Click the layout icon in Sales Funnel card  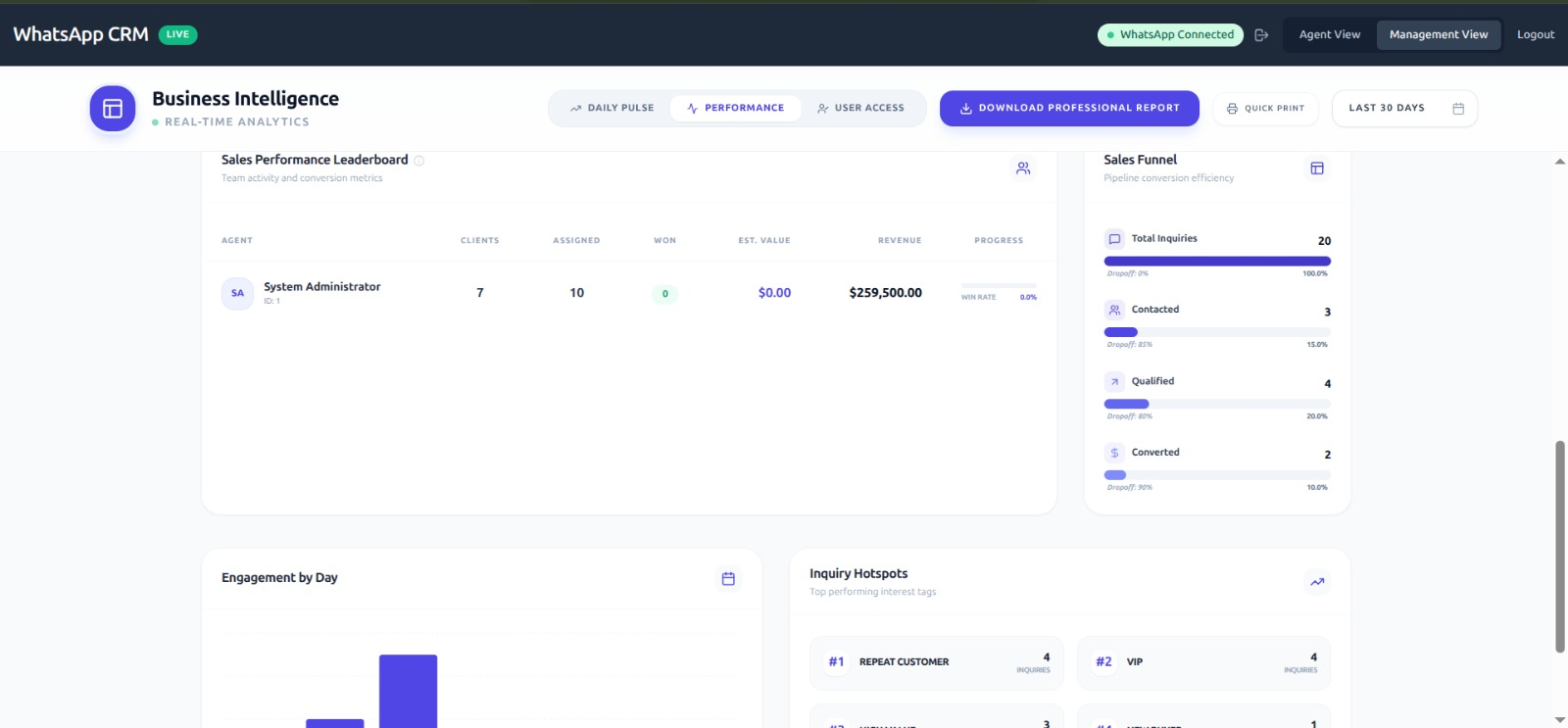(x=1317, y=169)
